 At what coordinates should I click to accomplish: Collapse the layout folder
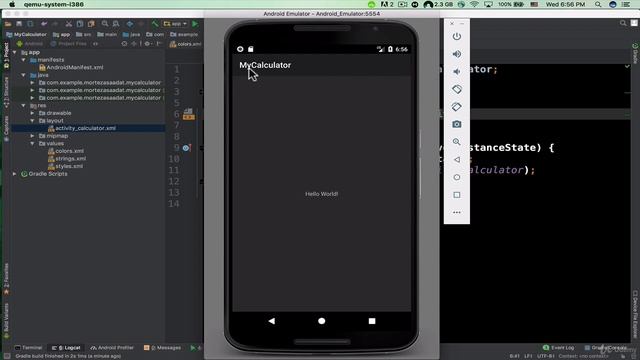point(33,121)
